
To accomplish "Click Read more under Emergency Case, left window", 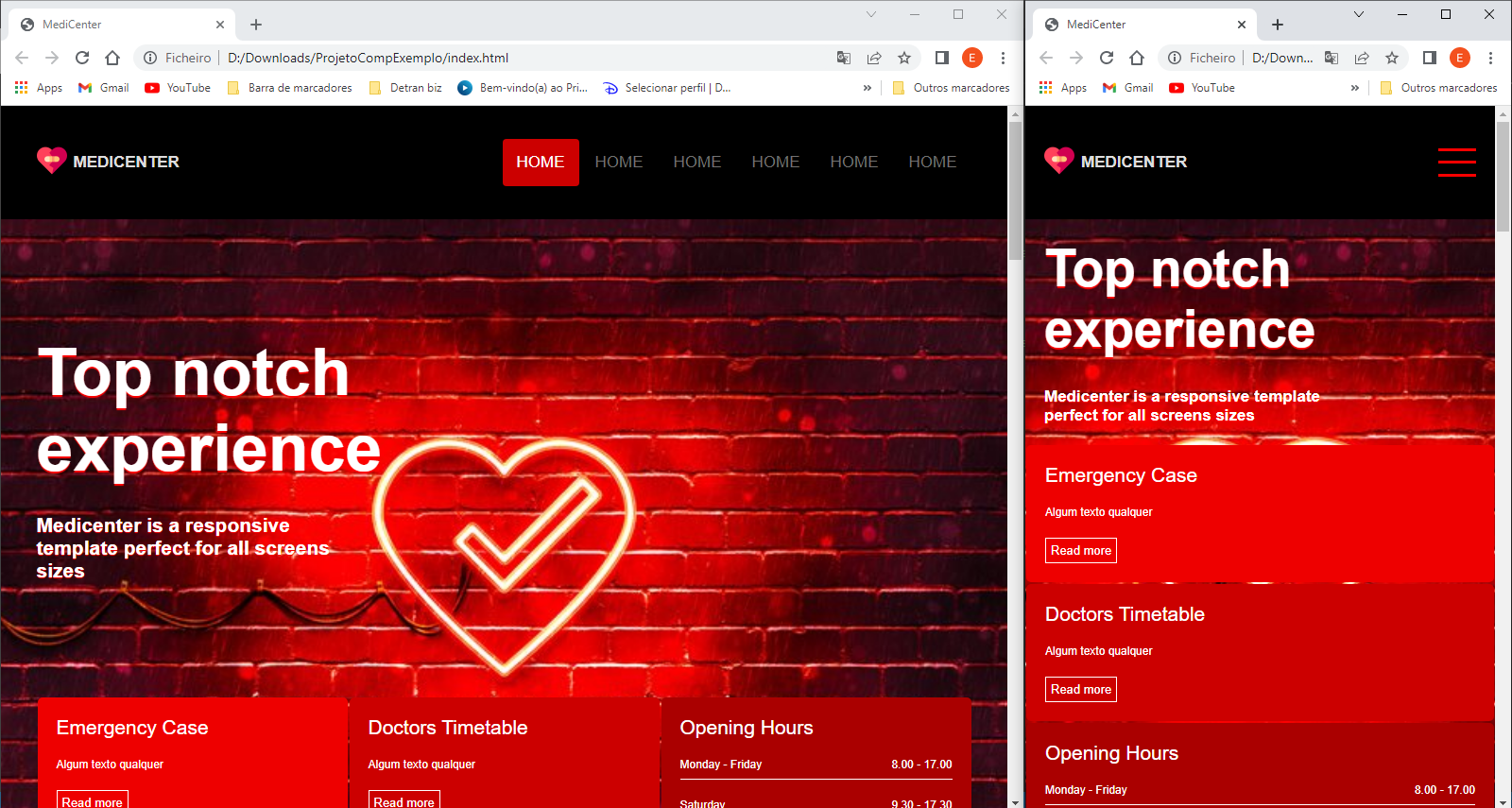I will pos(93,800).
